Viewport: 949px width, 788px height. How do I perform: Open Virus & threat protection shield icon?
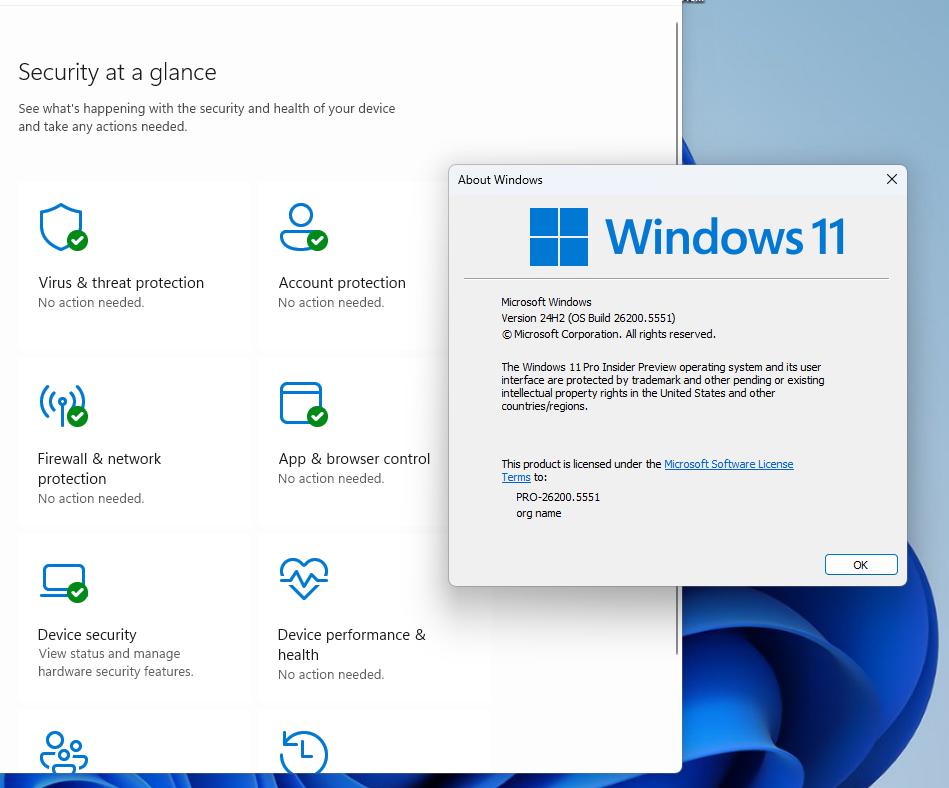click(x=63, y=227)
